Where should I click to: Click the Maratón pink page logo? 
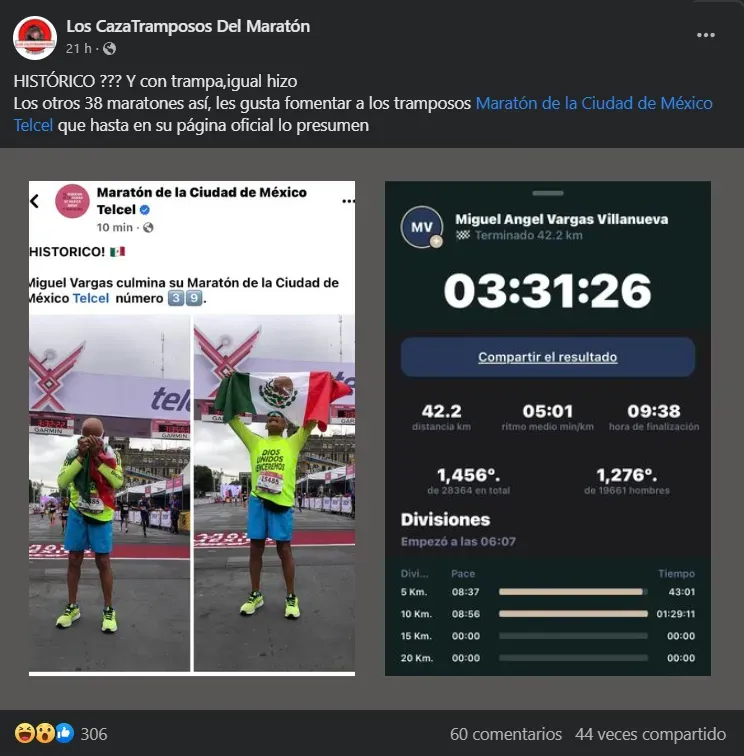click(x=72, y=201)
